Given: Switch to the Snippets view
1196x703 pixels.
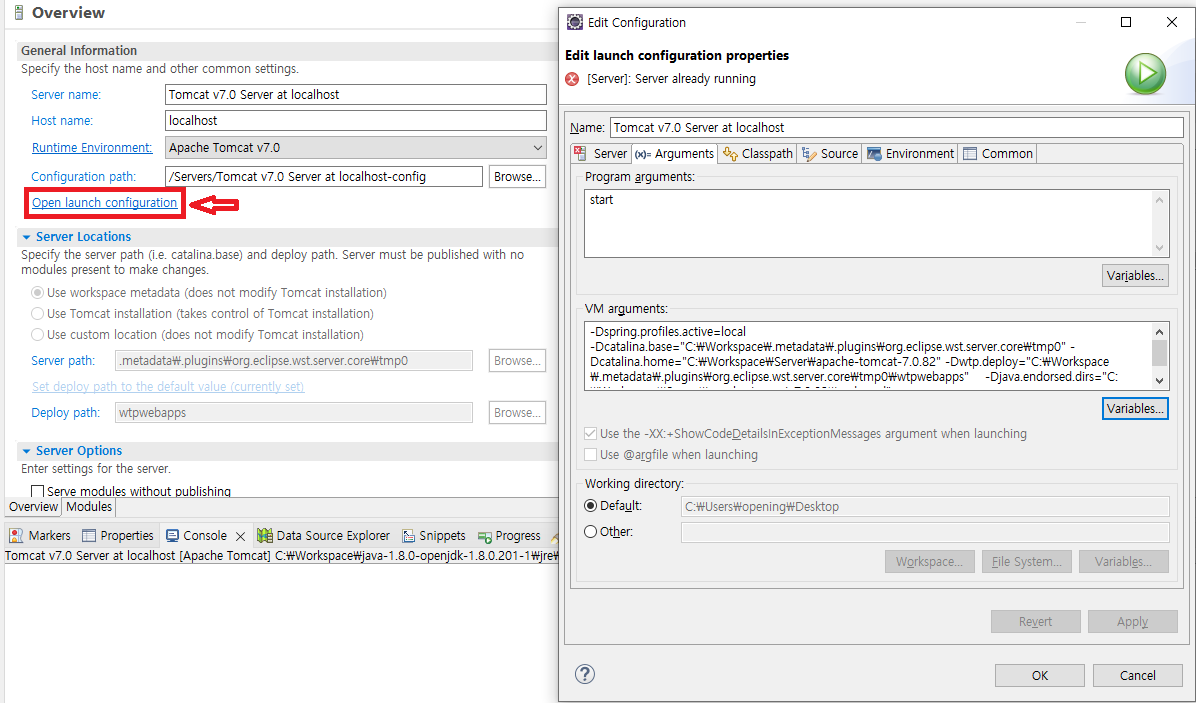Looking at the screenshot, I should (434, 535).
